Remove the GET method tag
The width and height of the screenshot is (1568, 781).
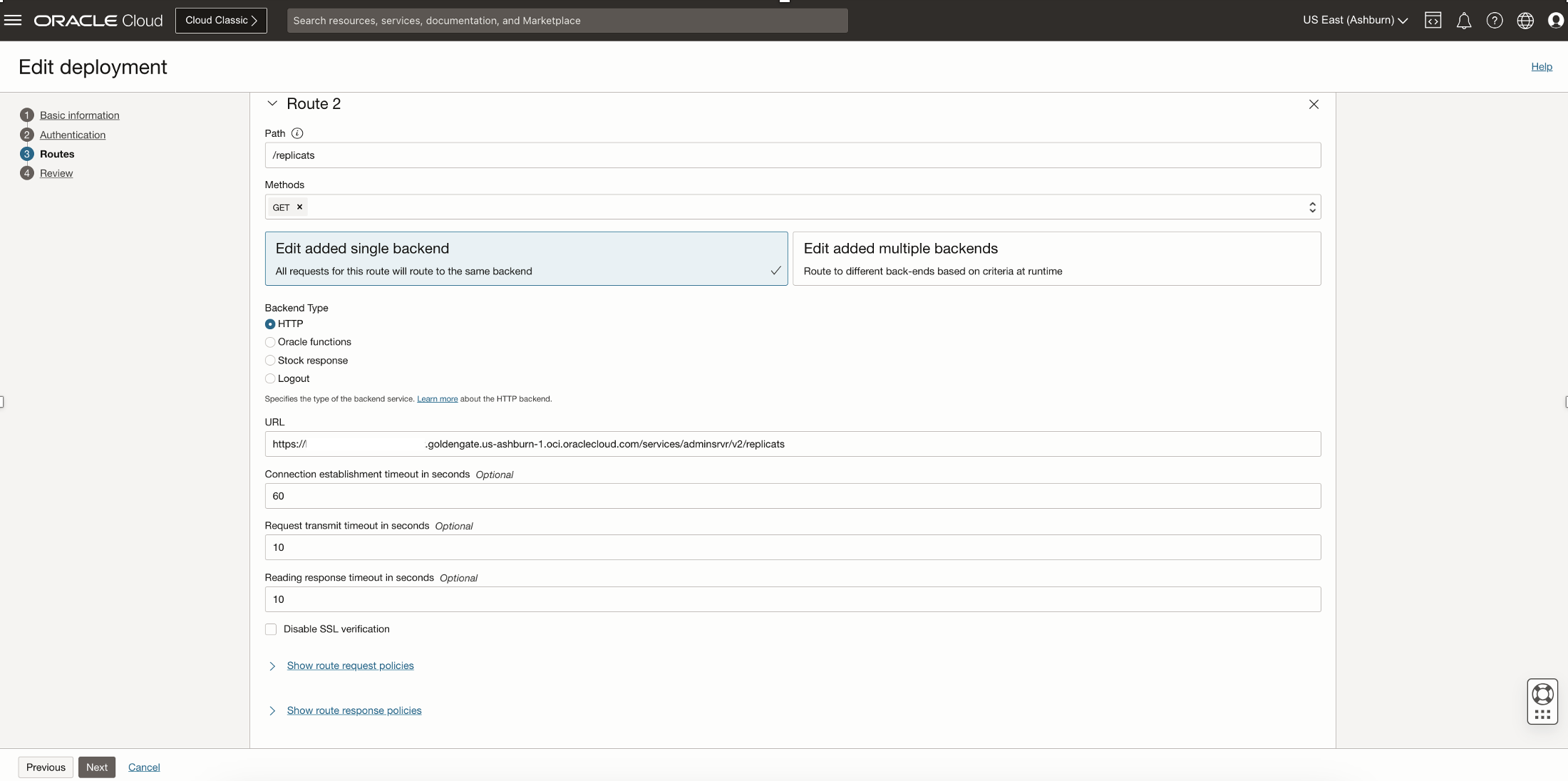[x=299, y=207]
